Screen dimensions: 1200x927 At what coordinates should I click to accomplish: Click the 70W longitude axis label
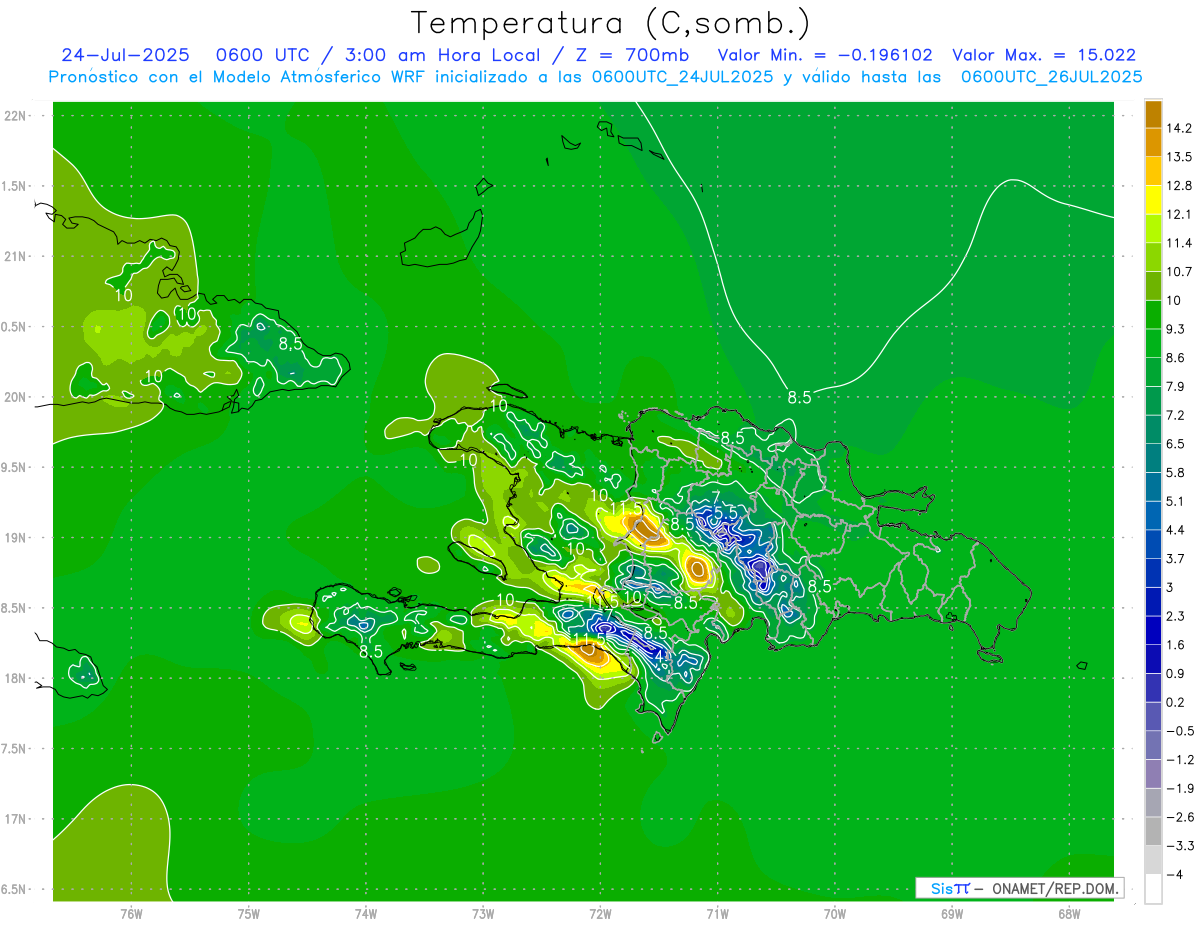[835, 914]
